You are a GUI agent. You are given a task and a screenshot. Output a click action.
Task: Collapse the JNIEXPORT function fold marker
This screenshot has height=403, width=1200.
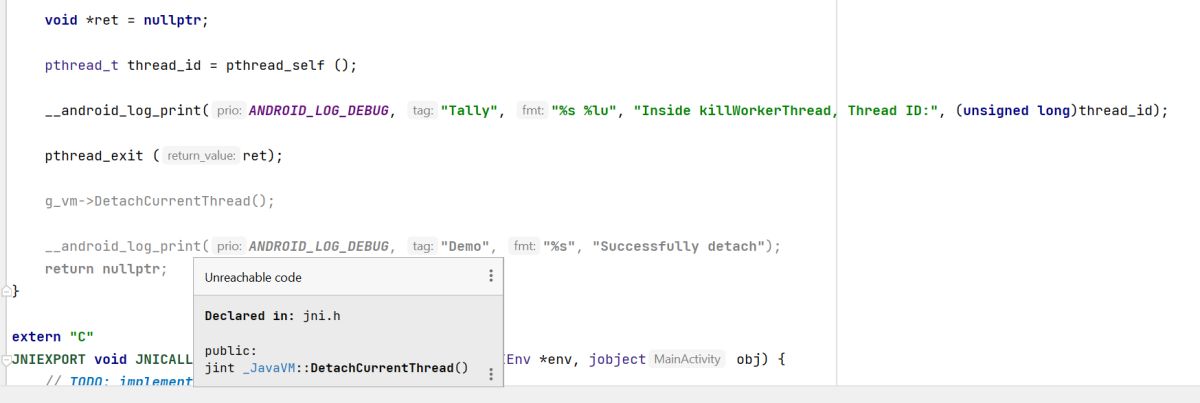(x=6, y=359)
